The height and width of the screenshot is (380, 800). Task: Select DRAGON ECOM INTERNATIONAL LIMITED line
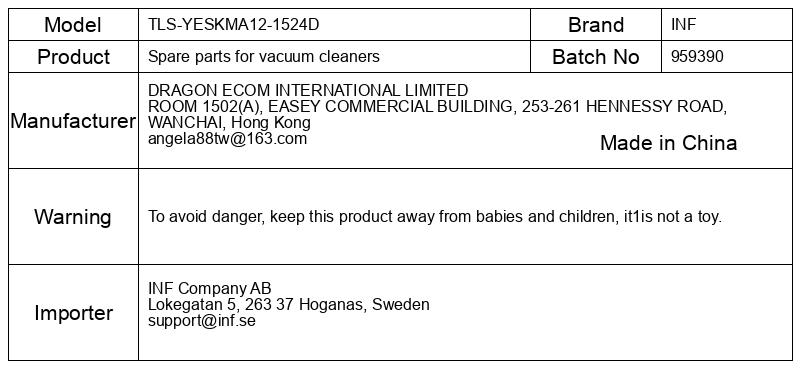click(x=308, y=90)
